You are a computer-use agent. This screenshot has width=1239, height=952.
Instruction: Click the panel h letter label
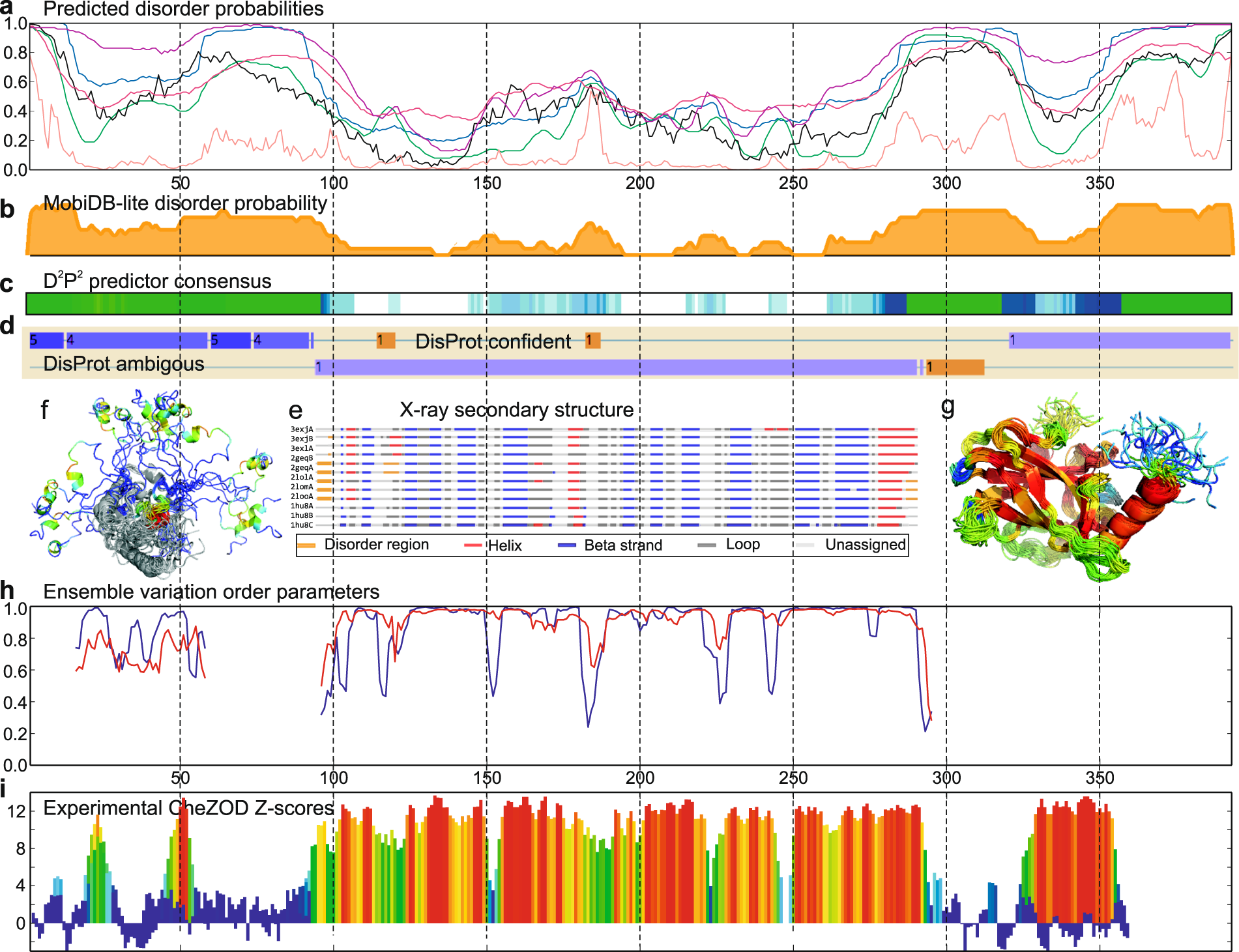[x=7, y=590]
